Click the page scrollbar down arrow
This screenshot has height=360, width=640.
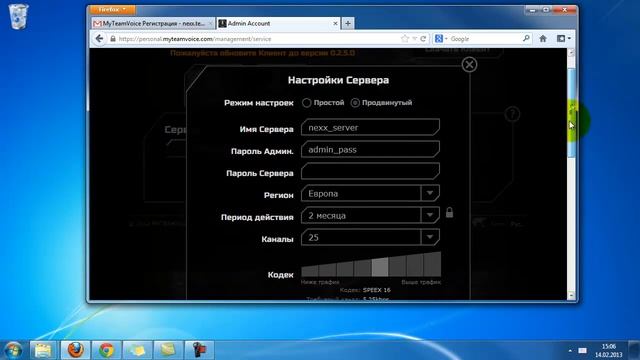571,295
